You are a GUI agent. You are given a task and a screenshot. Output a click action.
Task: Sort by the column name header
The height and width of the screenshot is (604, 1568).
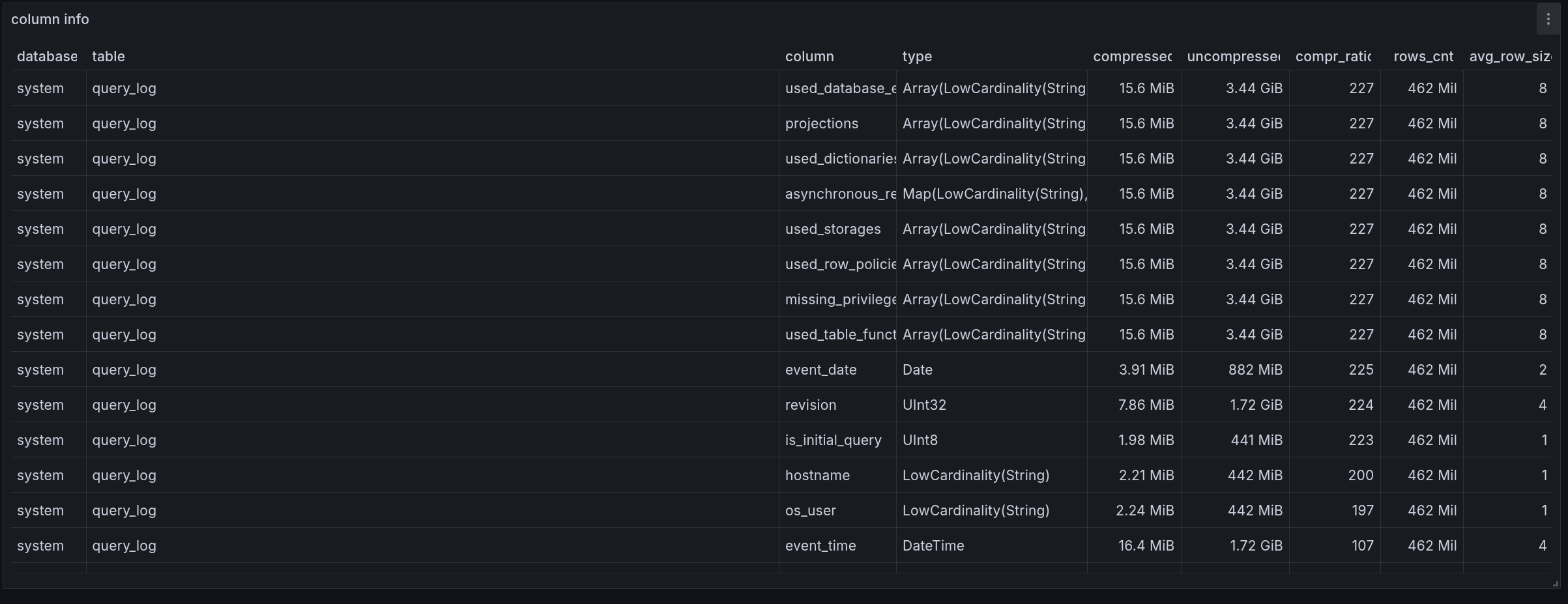pyautogui.click(x=809, y=57)
